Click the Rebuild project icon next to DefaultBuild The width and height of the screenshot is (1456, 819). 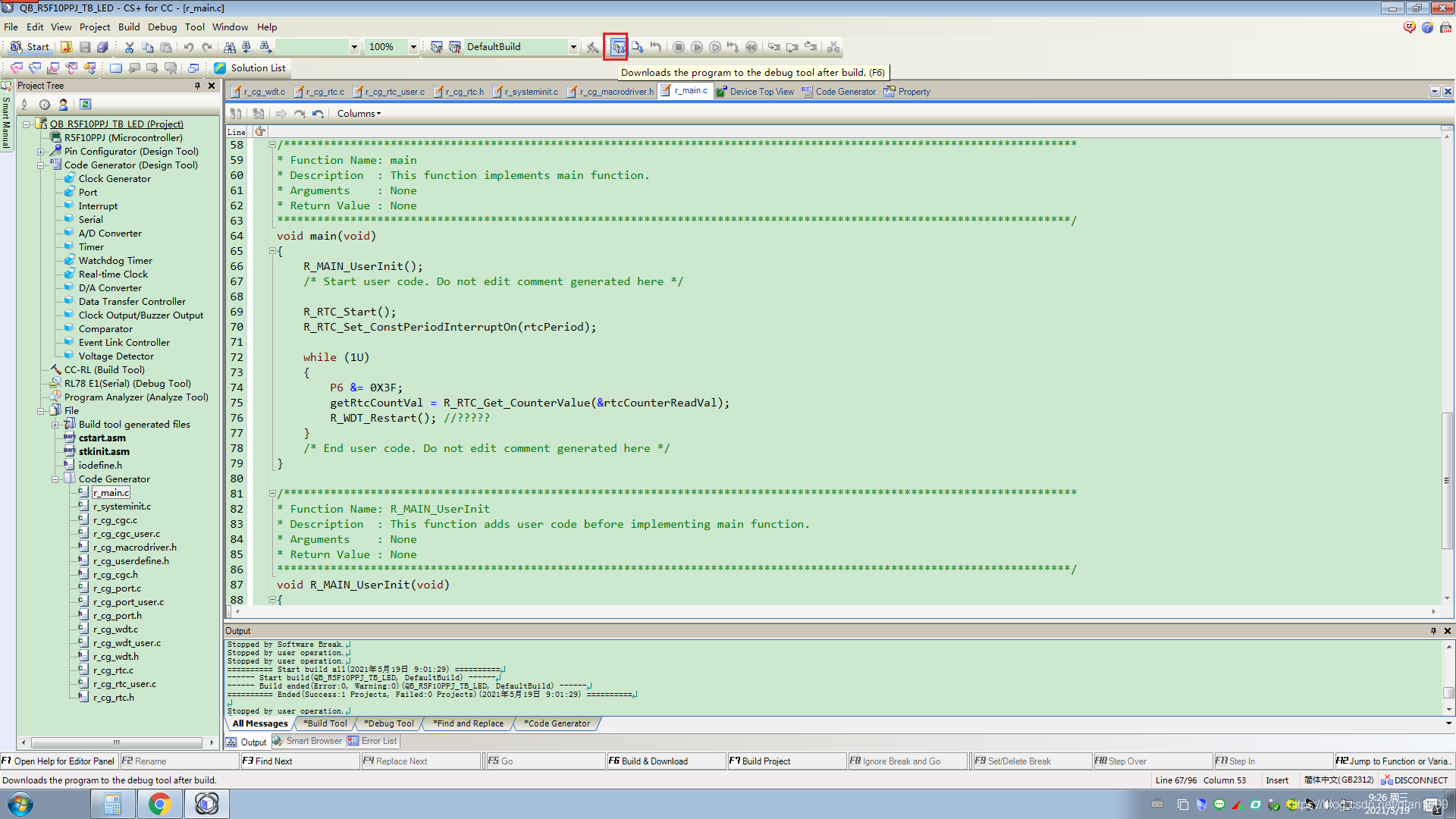coord(454,47)
